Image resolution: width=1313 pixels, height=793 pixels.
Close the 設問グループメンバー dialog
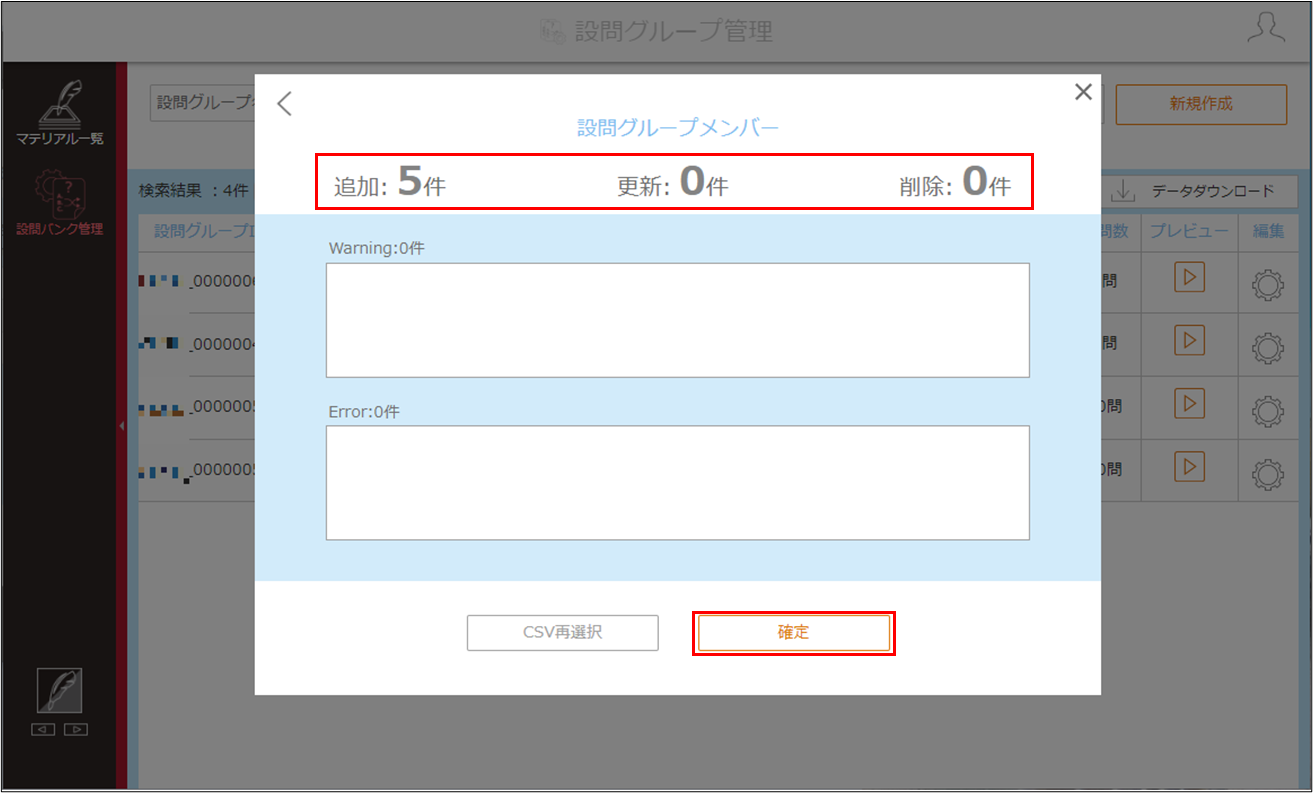[1083, 92]
